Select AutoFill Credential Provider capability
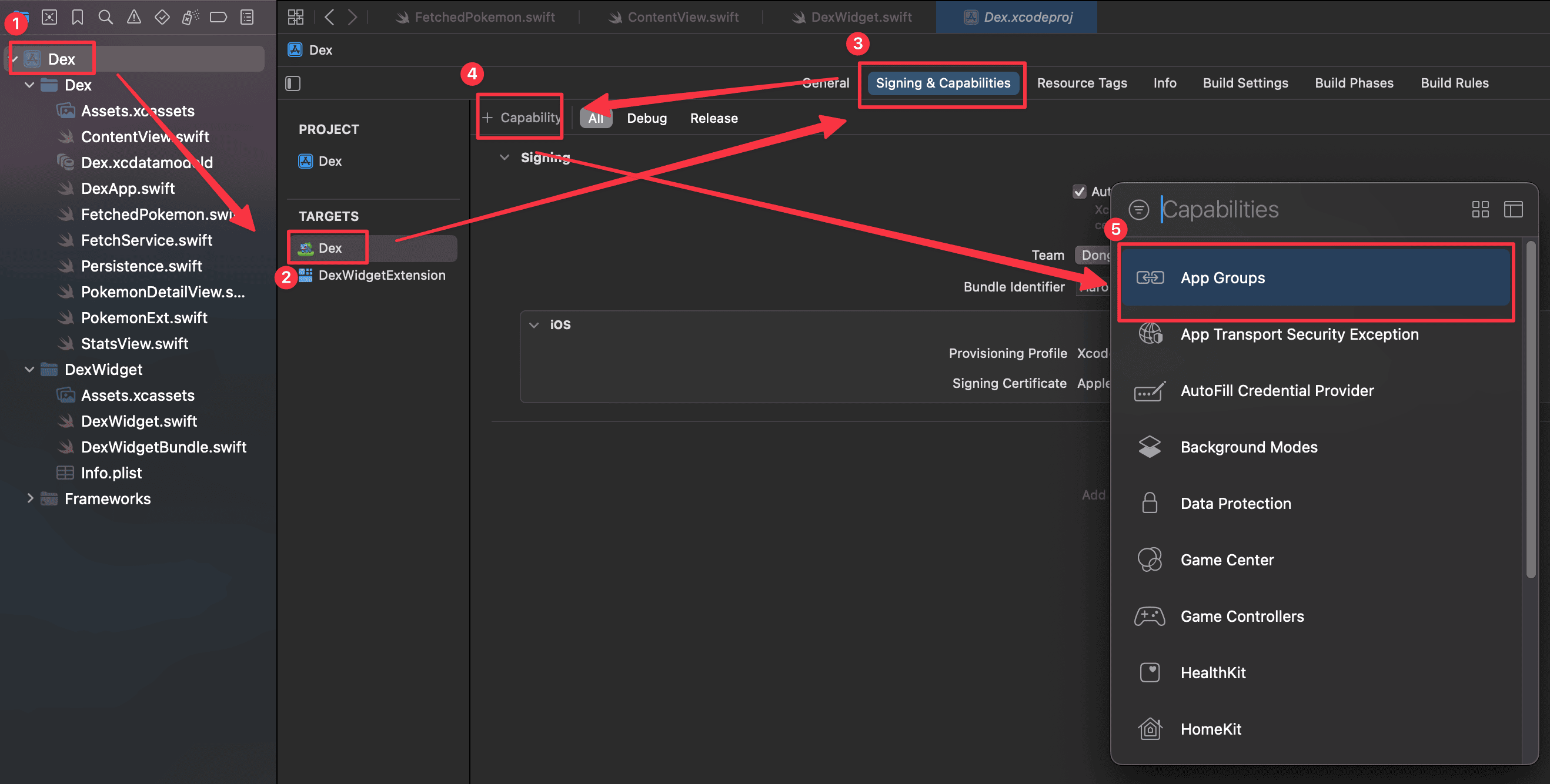Viewport: 1550px width, 784px height. (1316, 391)
